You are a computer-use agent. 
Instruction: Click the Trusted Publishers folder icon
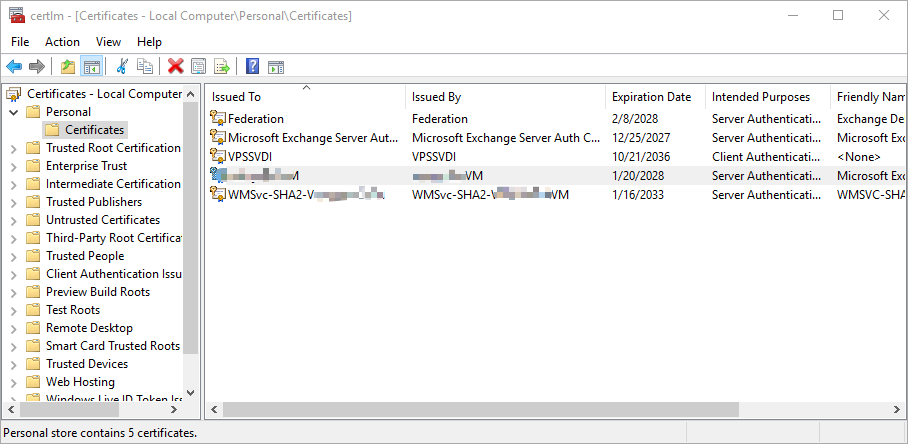[33, 202]
